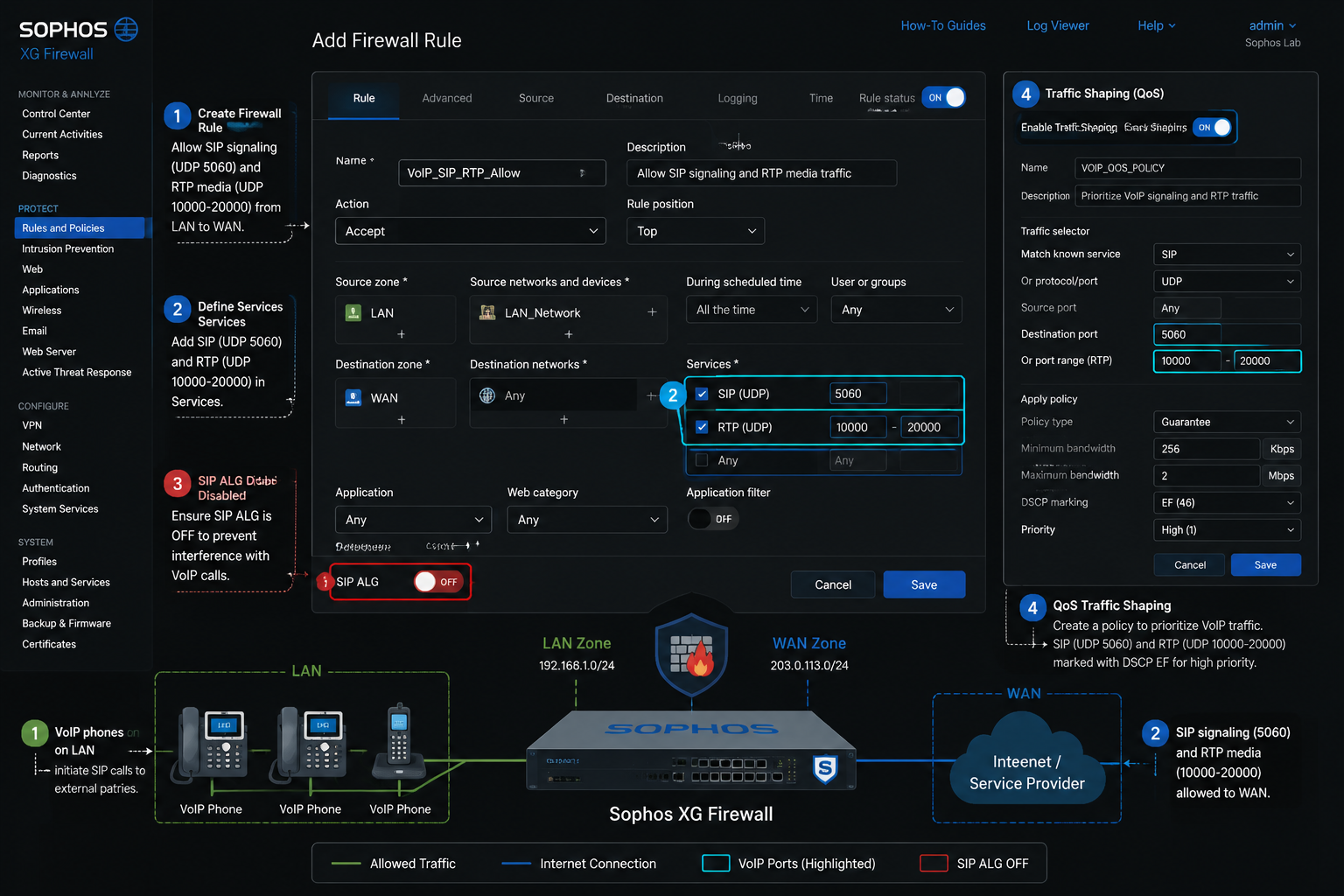The height and width of the screenshot is (896, 1344).
Task: Open the User or groups dropdown
Action: pyautogui.click(x=896, y=310)
